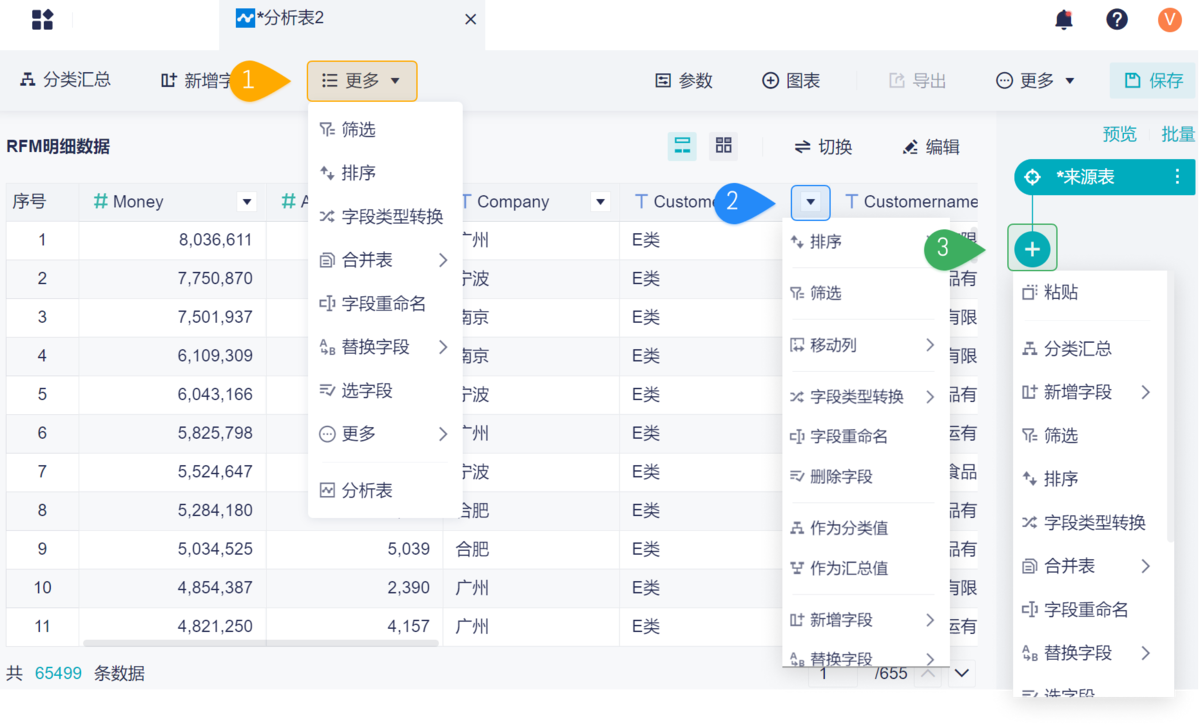Toggle the card view layout icon

[x=723, y=146]
